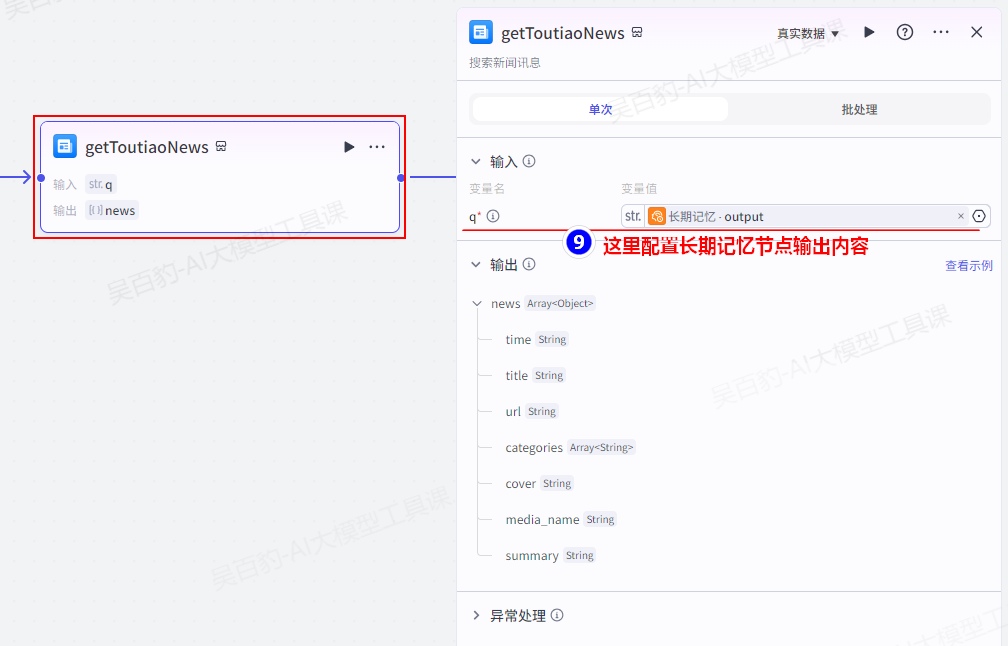Open more options on canvas node card

(x=377, y=147)
